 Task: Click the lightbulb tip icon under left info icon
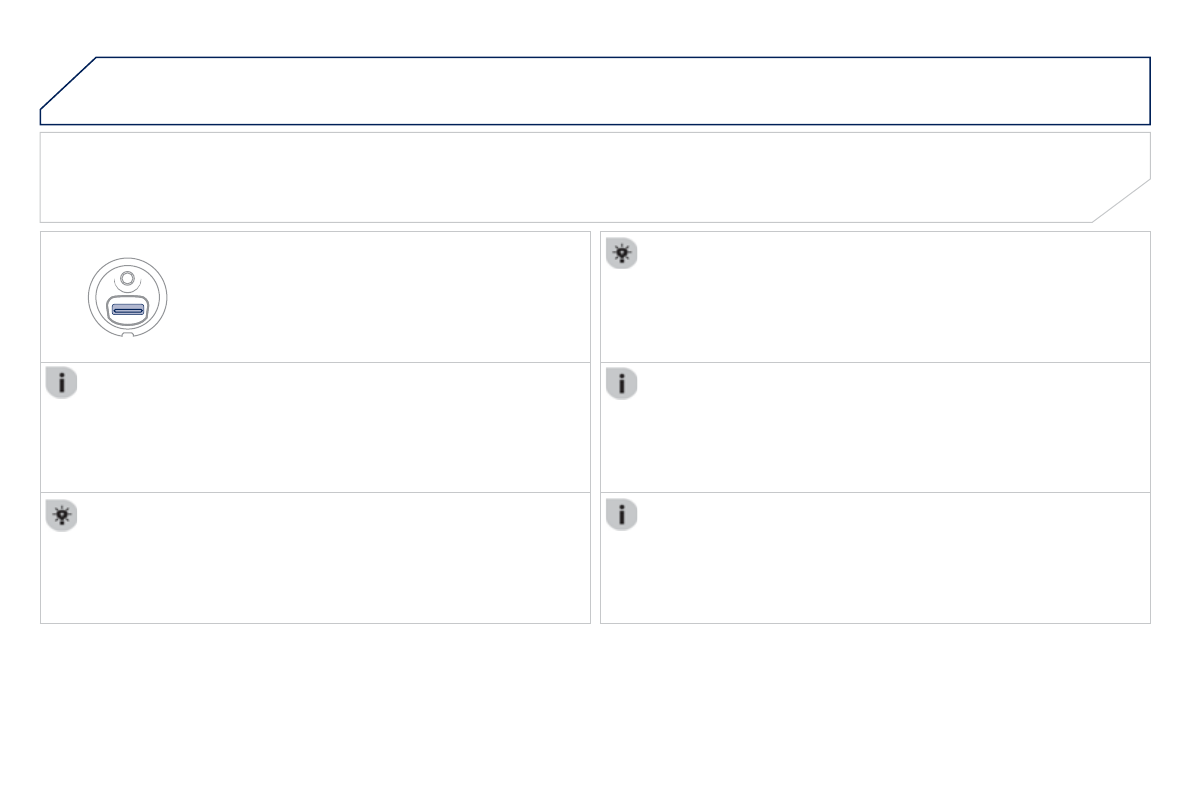coord(61,515)
